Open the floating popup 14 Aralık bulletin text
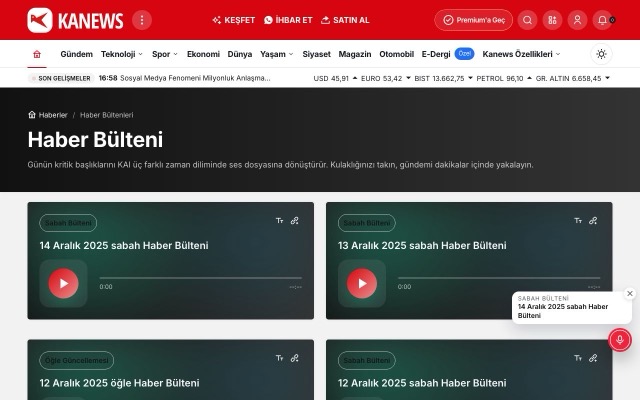The height and width of the screenshot is (400, 640). tap(563, 311)
